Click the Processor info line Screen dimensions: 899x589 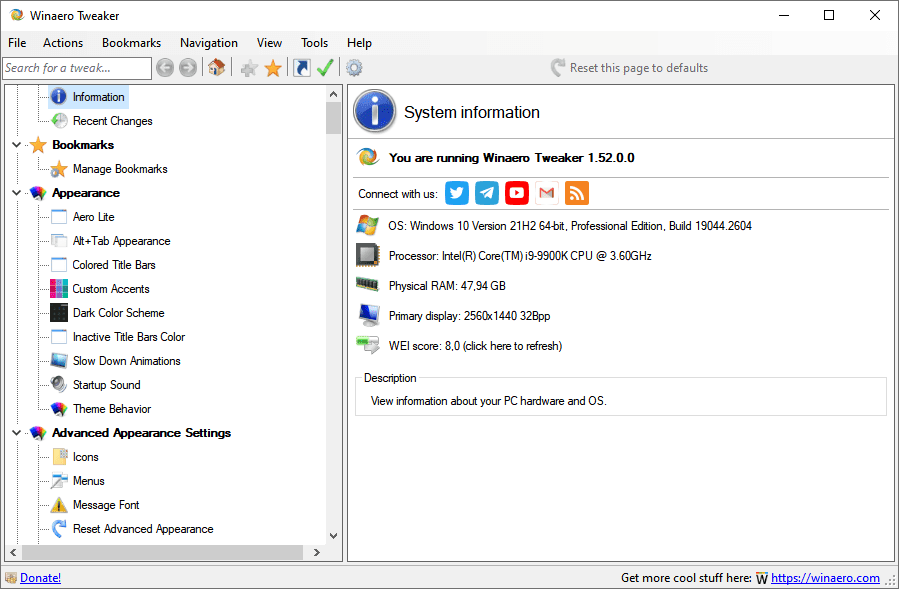pos(520,256)
